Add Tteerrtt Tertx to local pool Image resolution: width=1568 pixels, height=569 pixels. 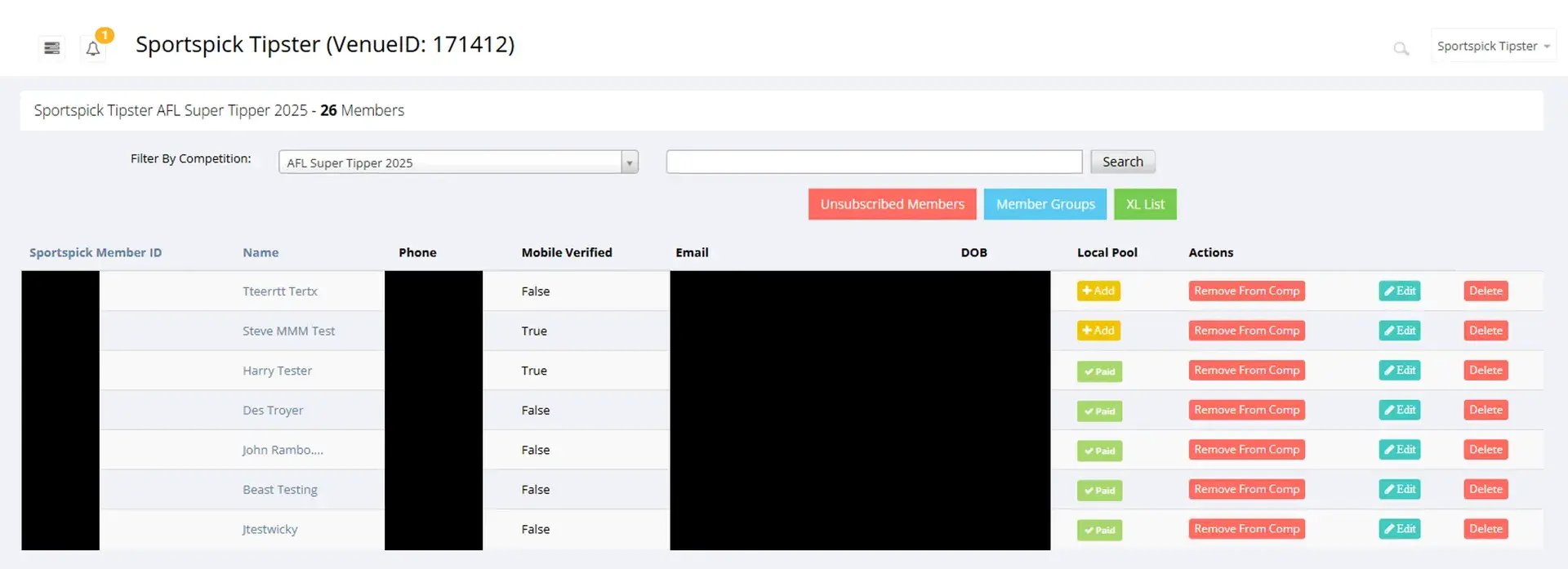click(x=1098, y=291)
